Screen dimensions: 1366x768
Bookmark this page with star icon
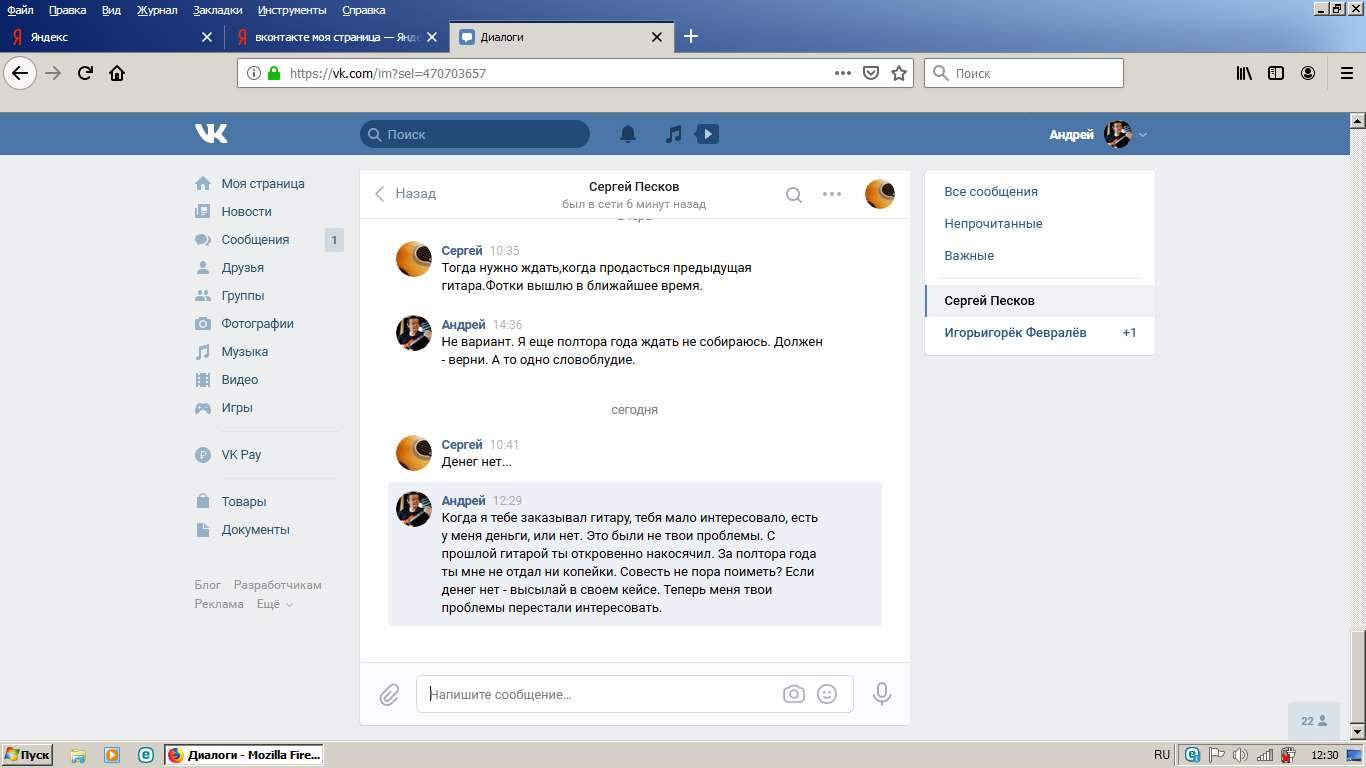[x=899, y=73]
